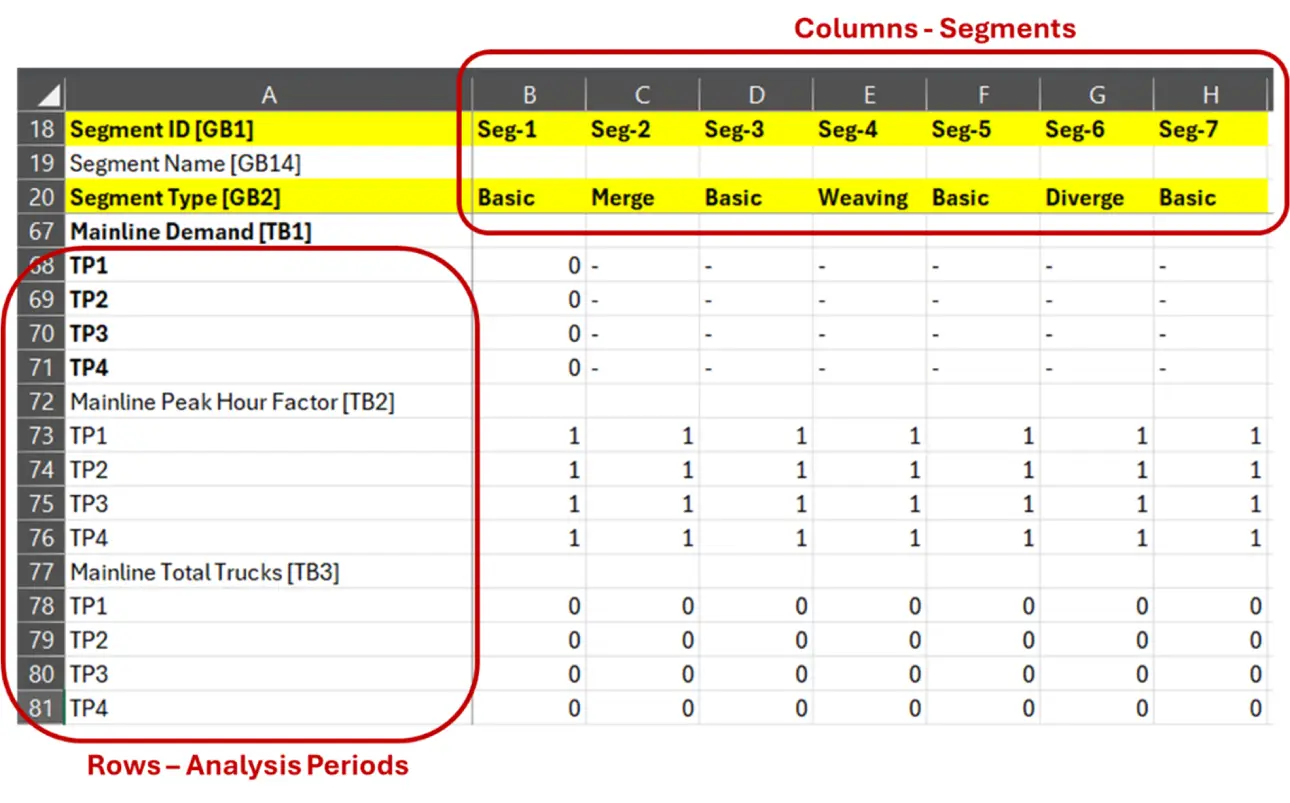The image size is (1290, 803).
Task: Select column B header
Action: point(529,94)
